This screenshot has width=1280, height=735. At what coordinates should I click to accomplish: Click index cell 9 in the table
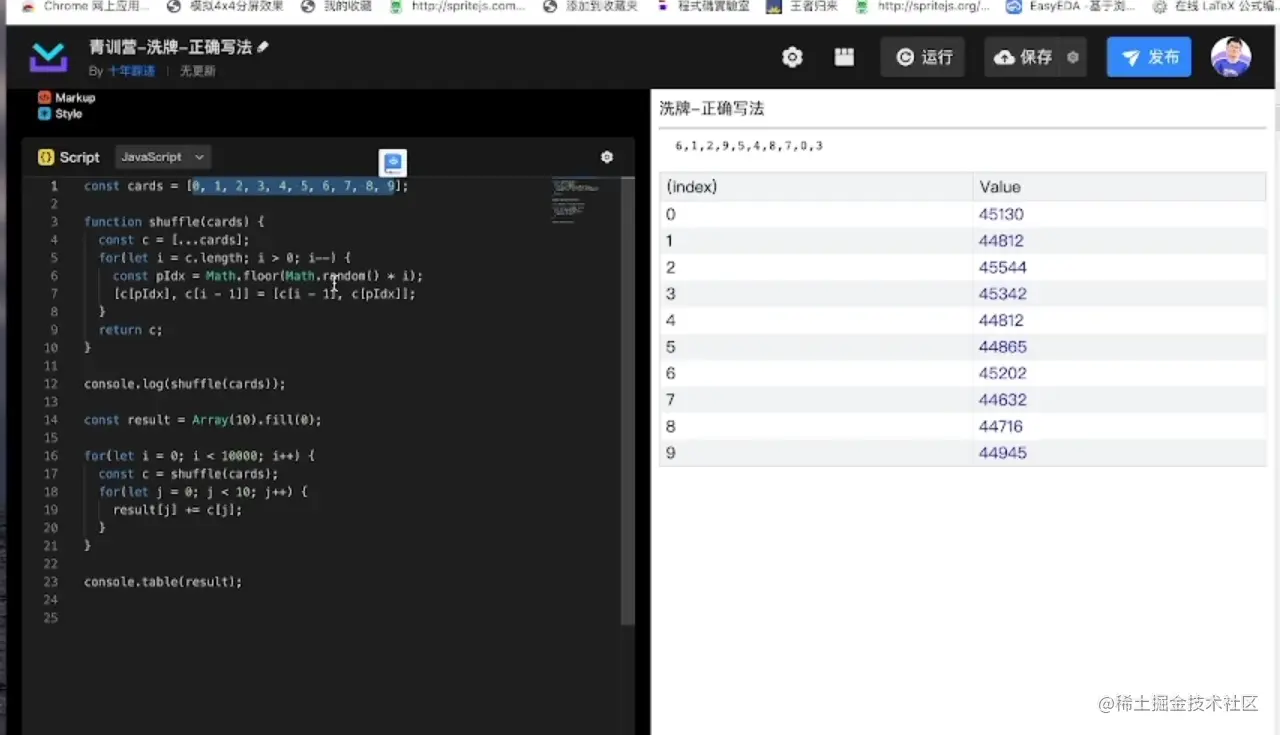(x=816, y=453)
